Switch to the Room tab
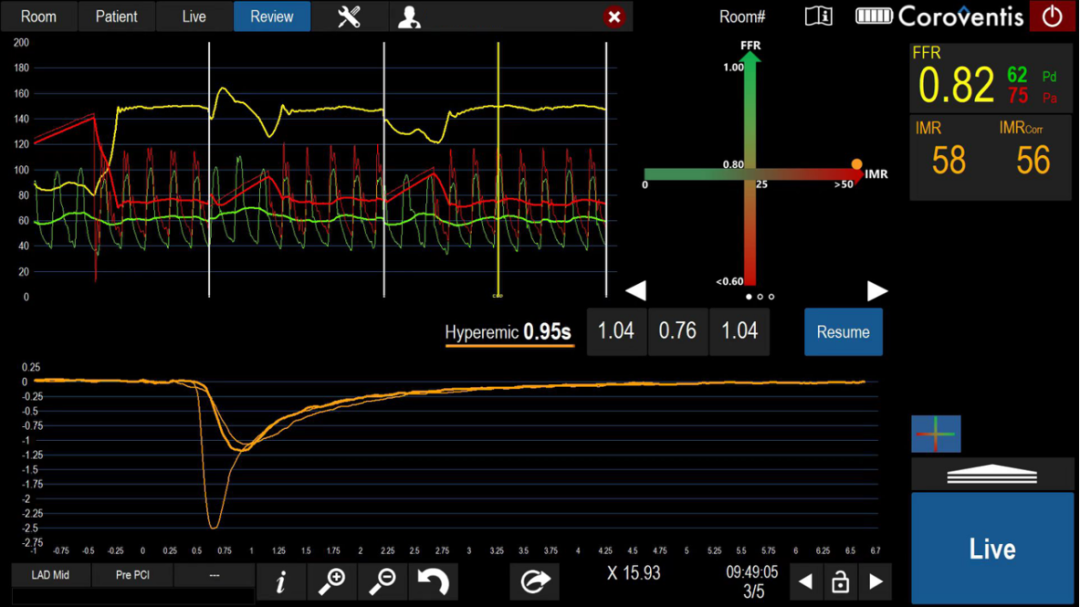The width and height of the screenshot is (1080, 607). [39, 17]
